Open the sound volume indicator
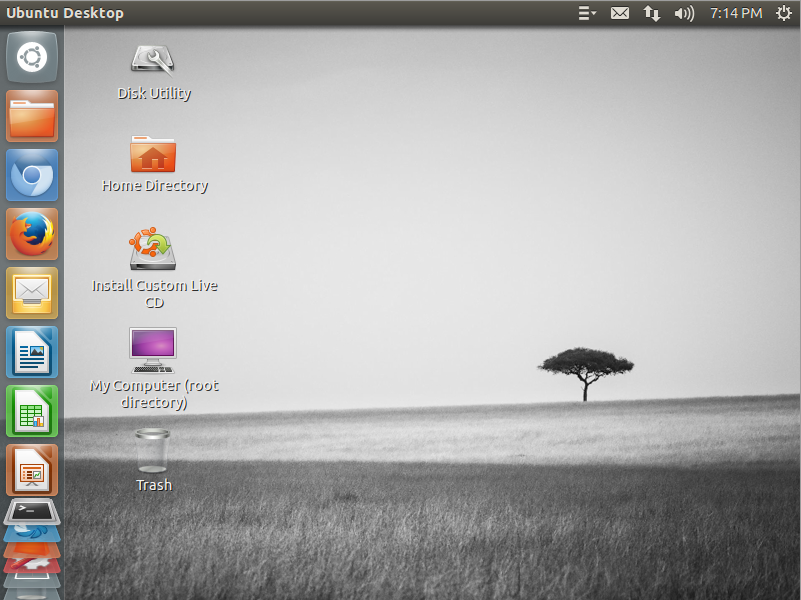Viewport: 801px width, 600px height. 684,13
